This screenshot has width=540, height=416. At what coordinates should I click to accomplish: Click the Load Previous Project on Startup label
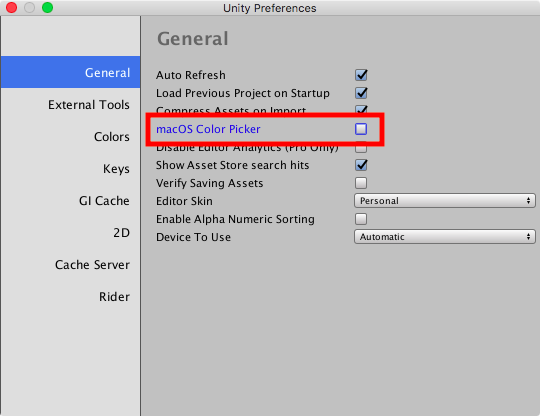pos(243,93)
